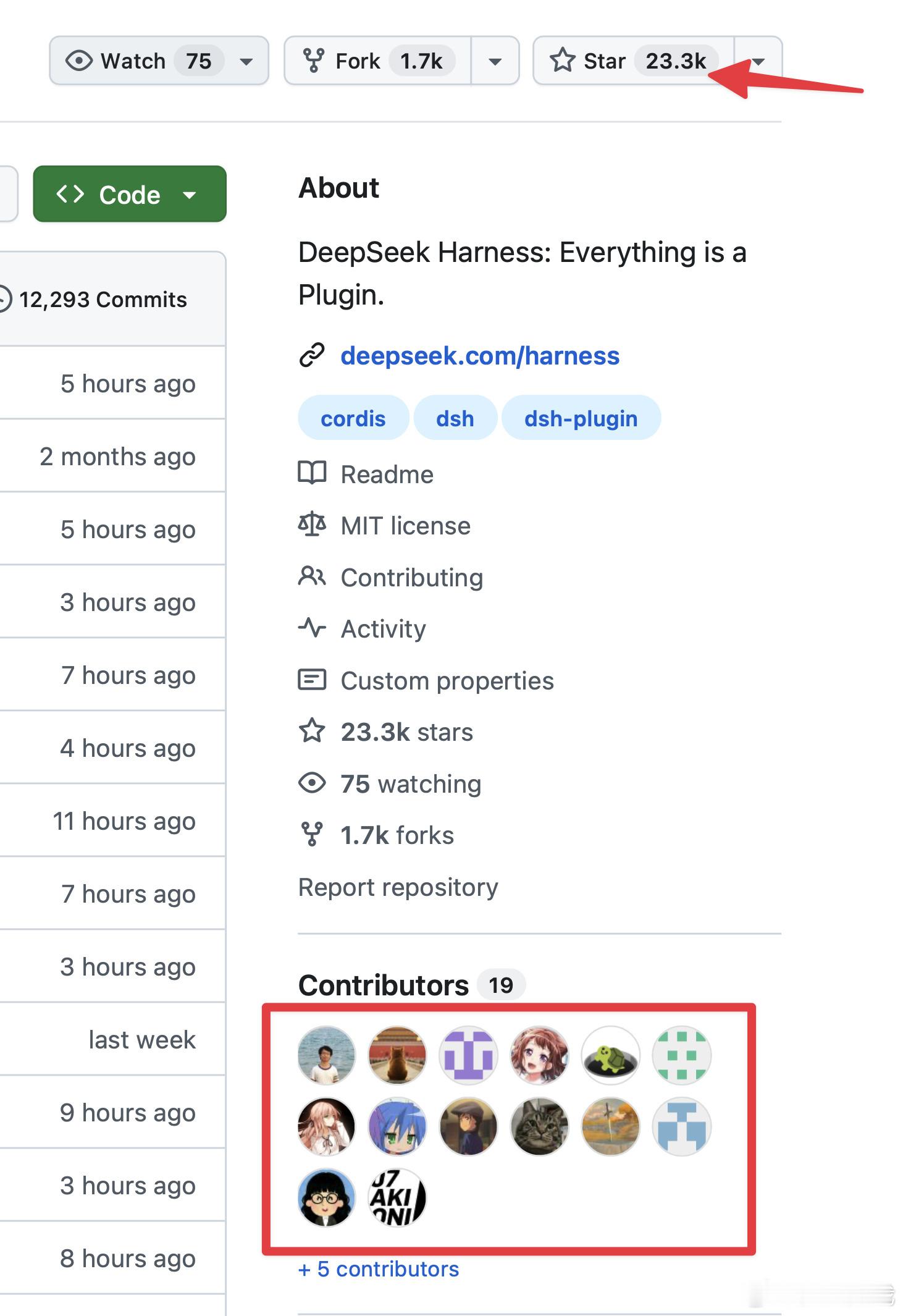Click the note icon next to Custom properties
The image size is (903, 1316).
[x=312, y=680]
